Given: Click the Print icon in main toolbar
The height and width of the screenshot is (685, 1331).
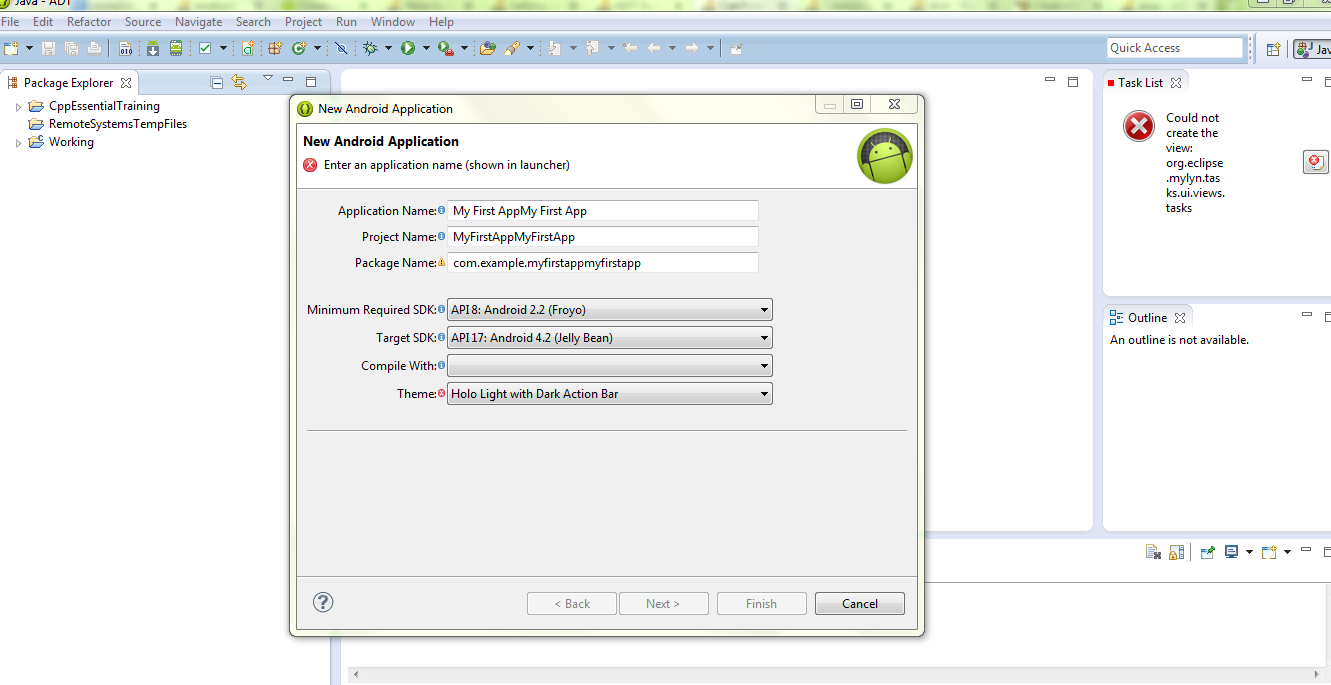Looking at the screenshot, I should pos(94,48).
